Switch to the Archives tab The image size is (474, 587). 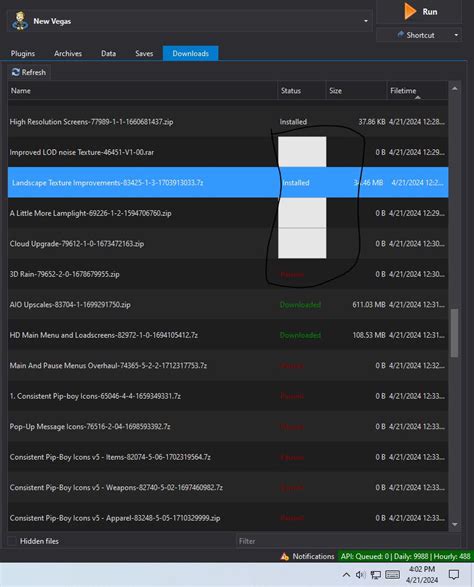pos(68,54)
